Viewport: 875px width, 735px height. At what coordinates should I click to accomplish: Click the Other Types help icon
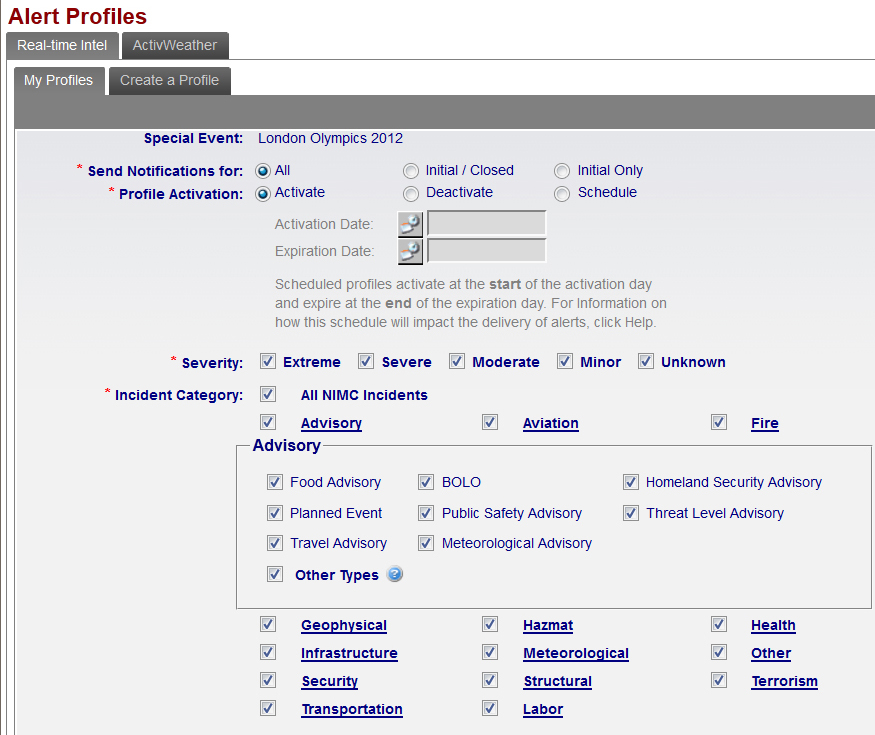[x=395, y=574]
